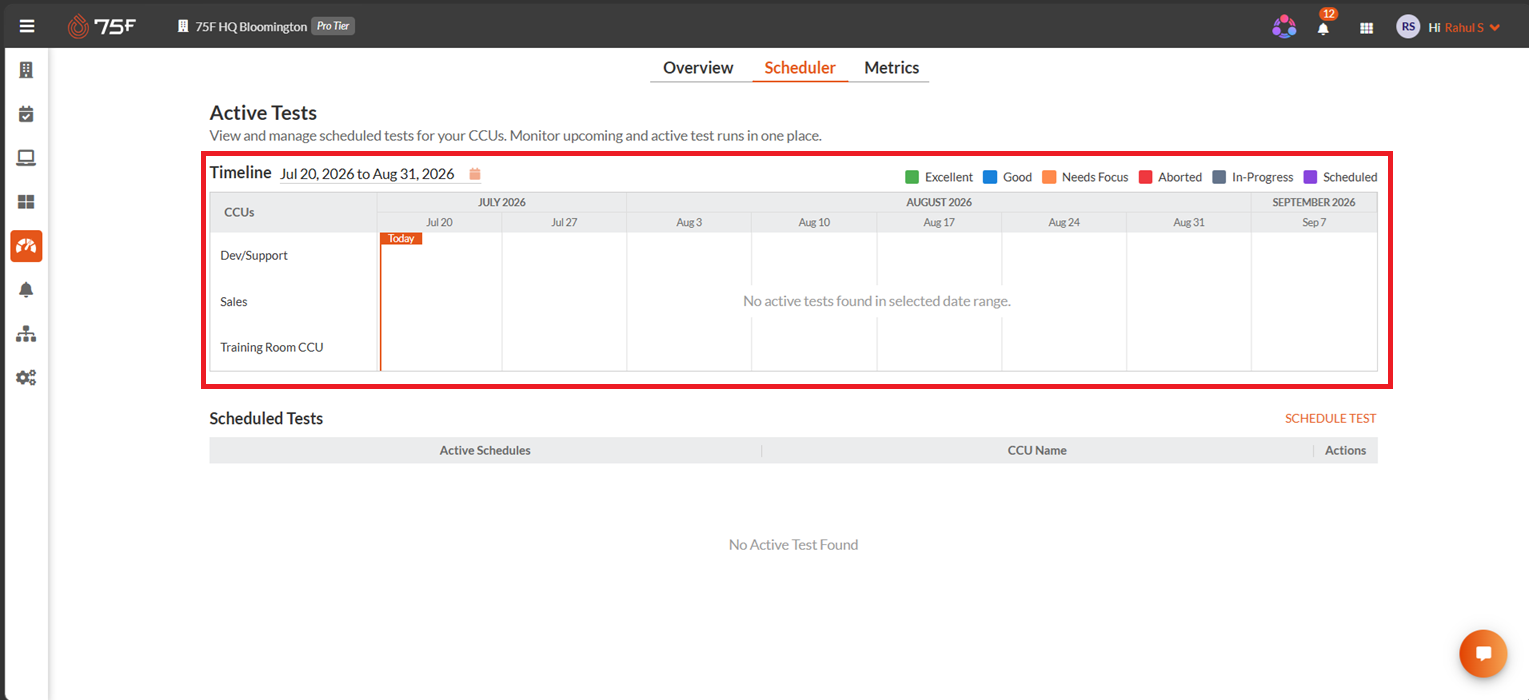Click the SCHEDULE TEST link
Viewport: 1529px width, 700px height.
click(1330, 419)
